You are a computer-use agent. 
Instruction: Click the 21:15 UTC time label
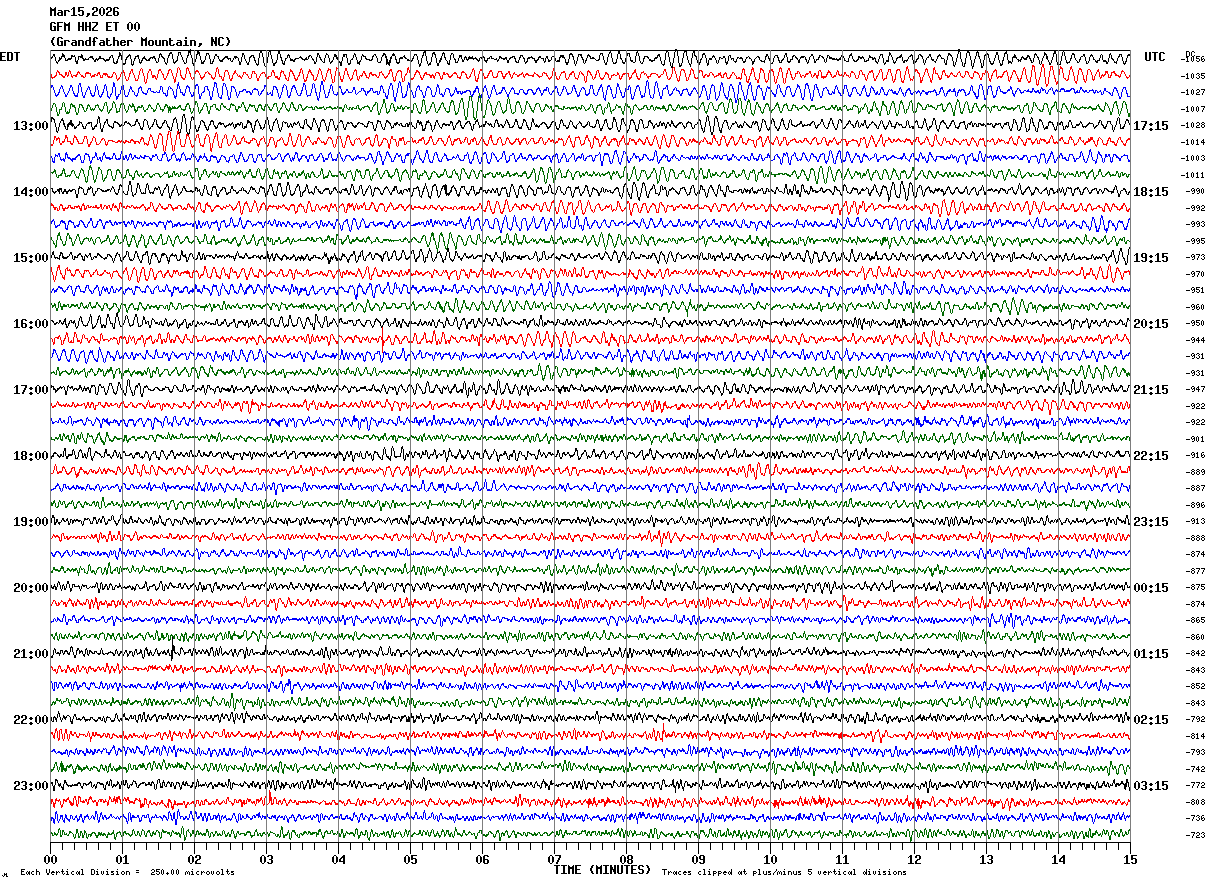pyautogui.click(x=1151, y=390)
